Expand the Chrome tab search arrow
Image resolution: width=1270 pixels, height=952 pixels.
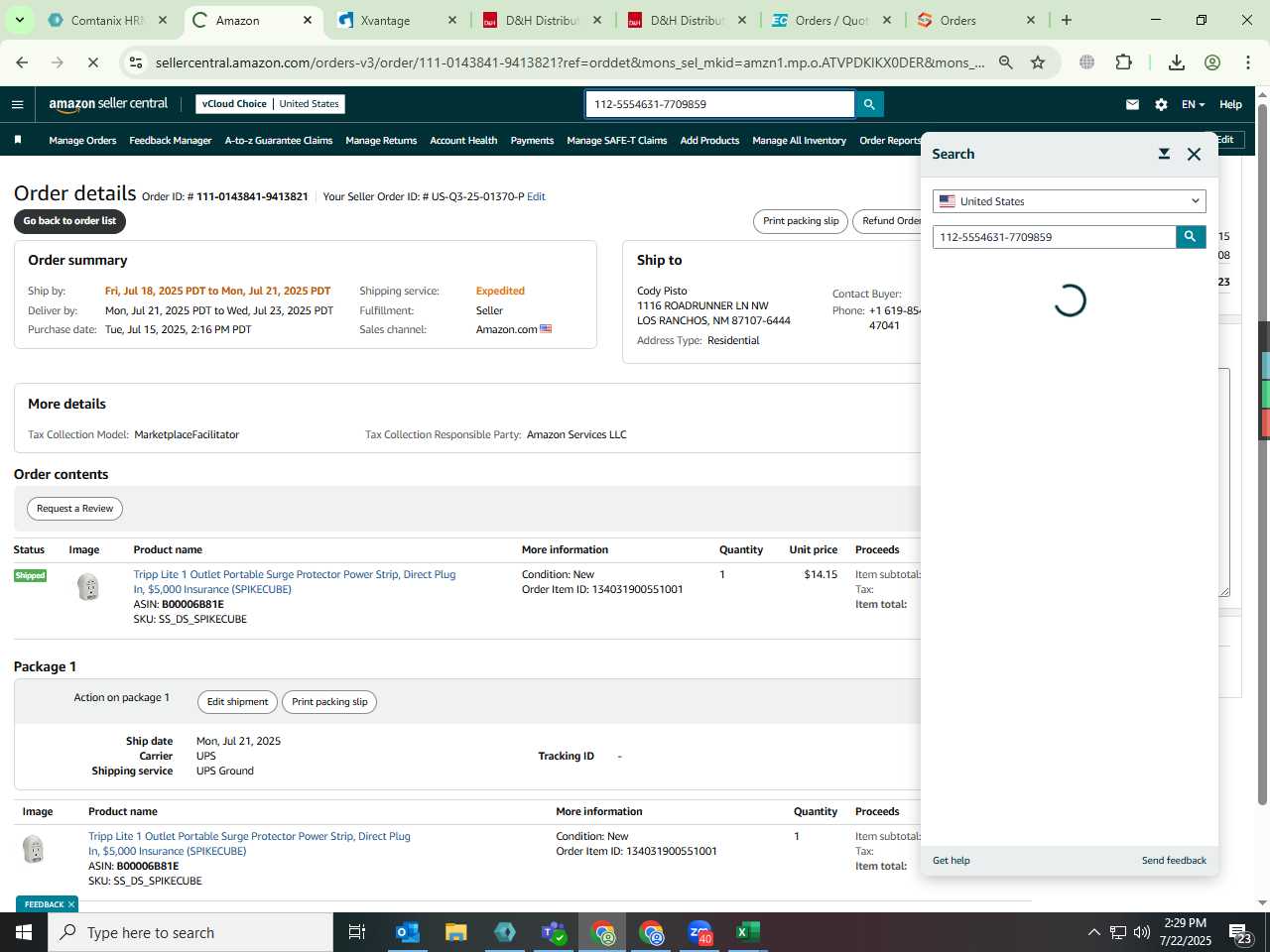click(19, 20)
